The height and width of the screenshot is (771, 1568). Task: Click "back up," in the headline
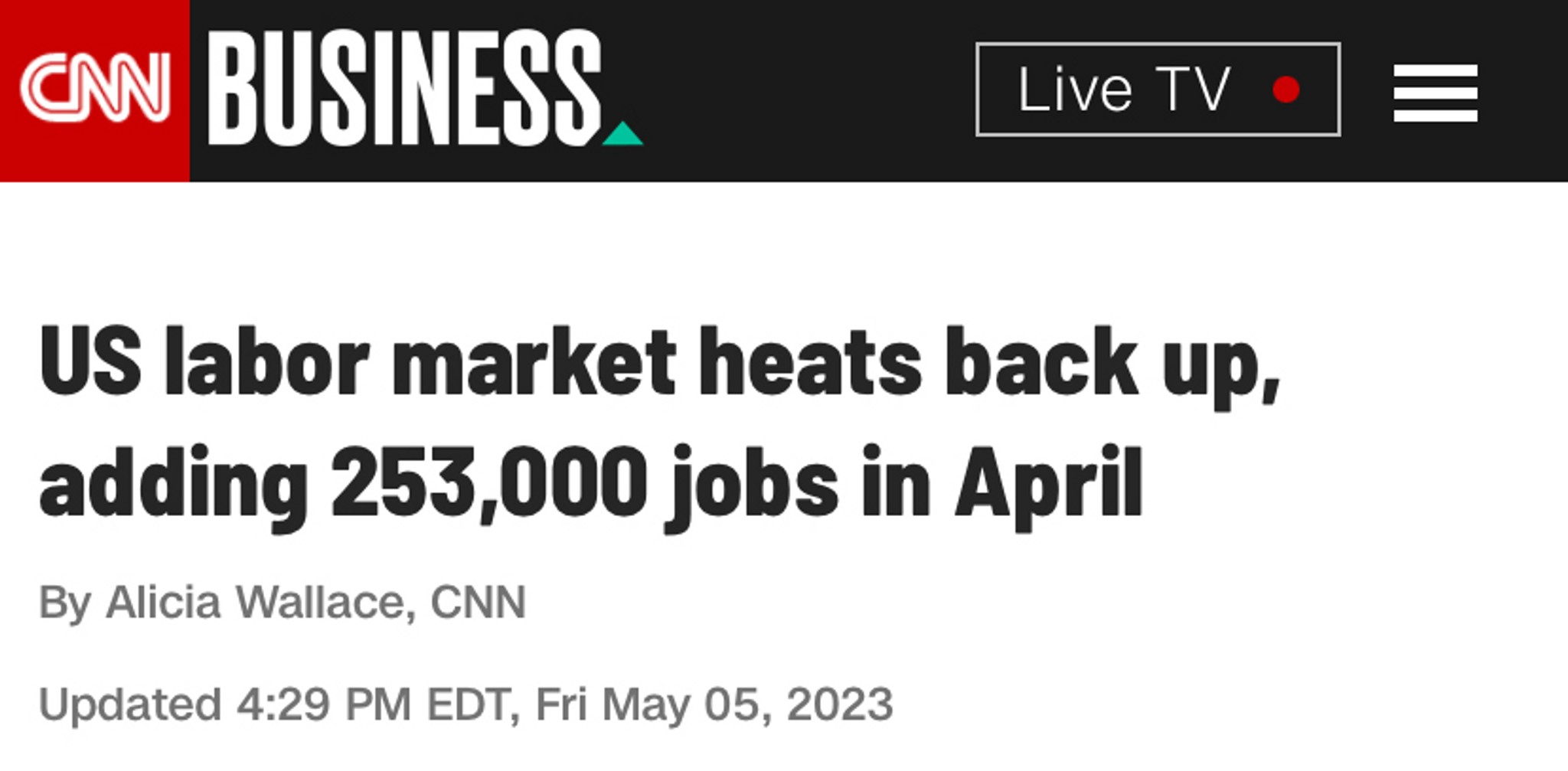click(1113, 367)
